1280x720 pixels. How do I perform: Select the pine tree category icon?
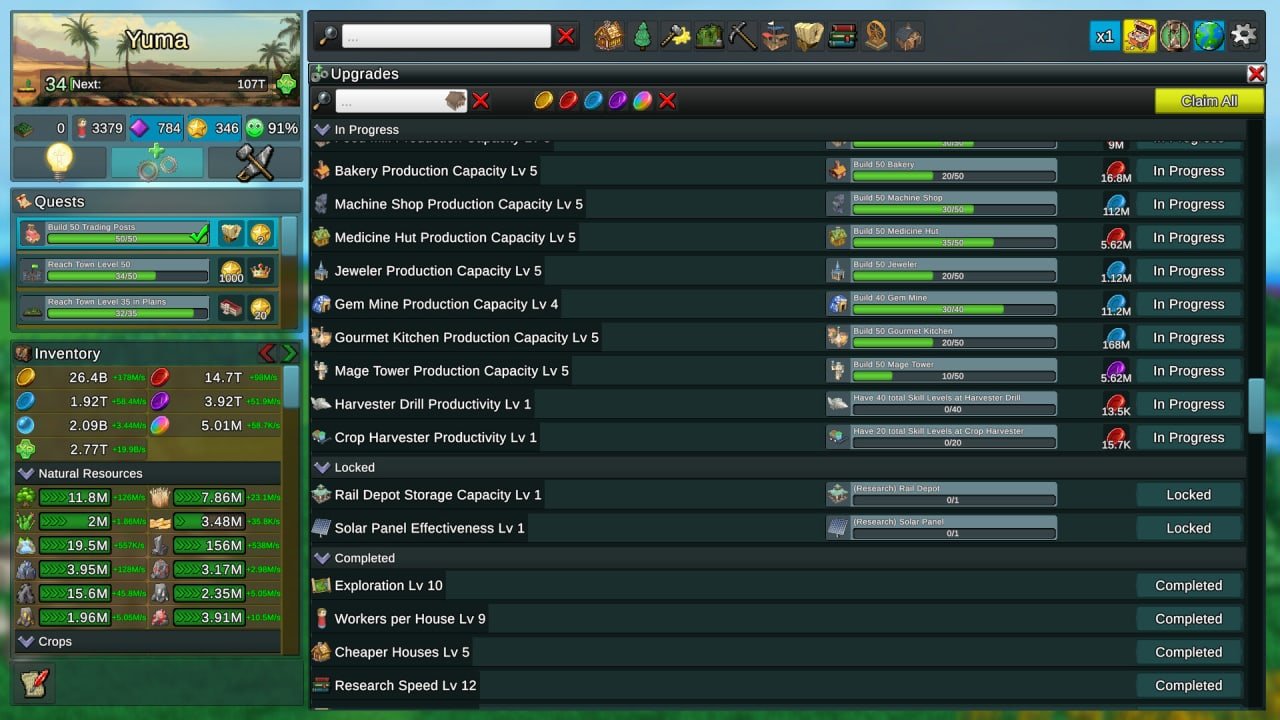(x=642, y=37)
